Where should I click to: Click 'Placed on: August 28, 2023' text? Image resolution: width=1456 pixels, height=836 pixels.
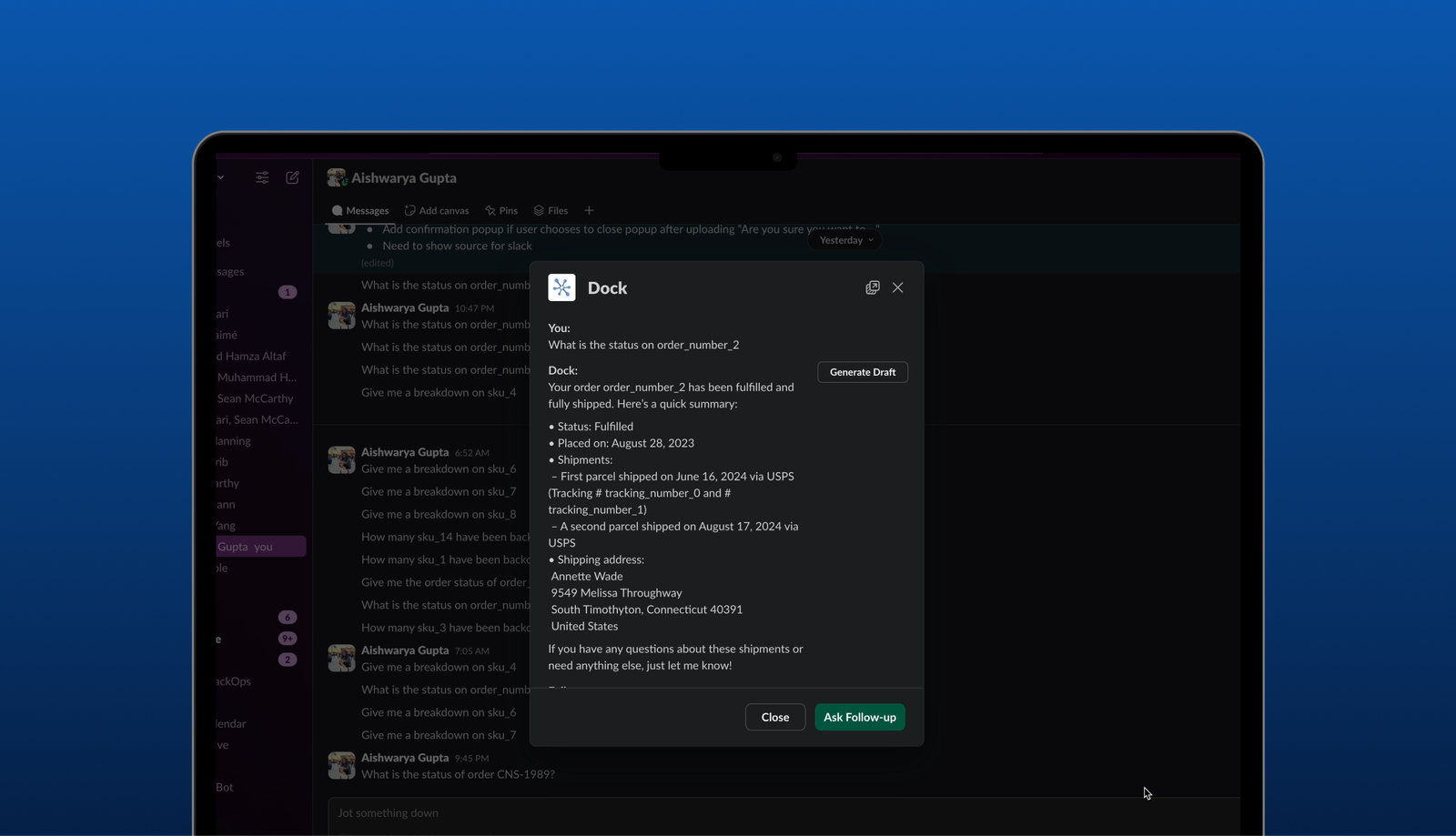[x=621, y=443]
